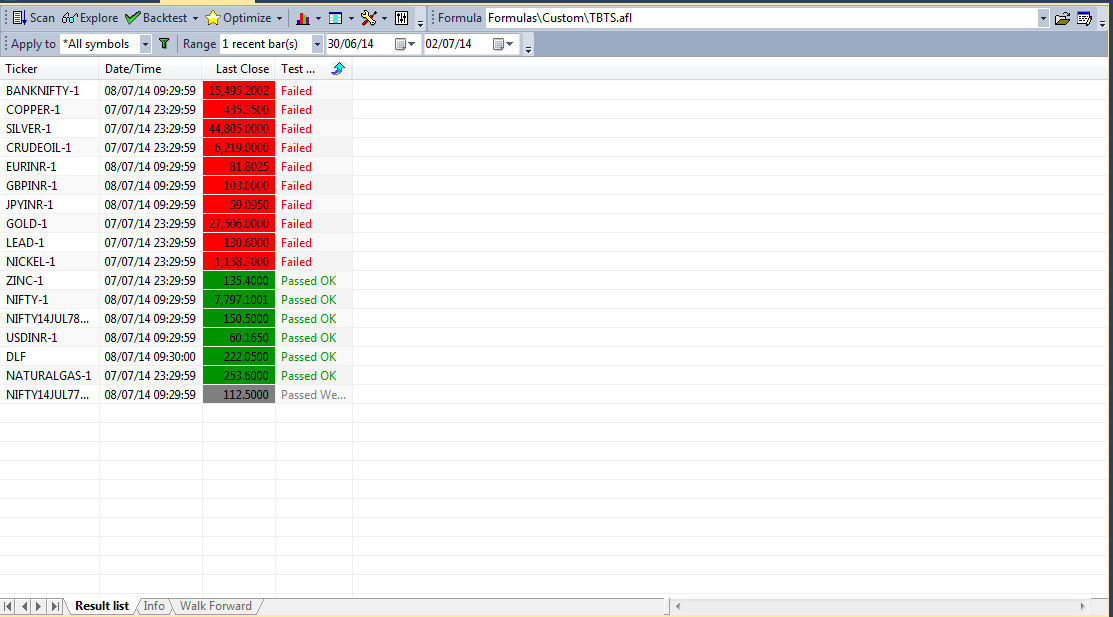Click the layout window icon
The height and width of the screenshot is (617, 1113).
point(336,18)
